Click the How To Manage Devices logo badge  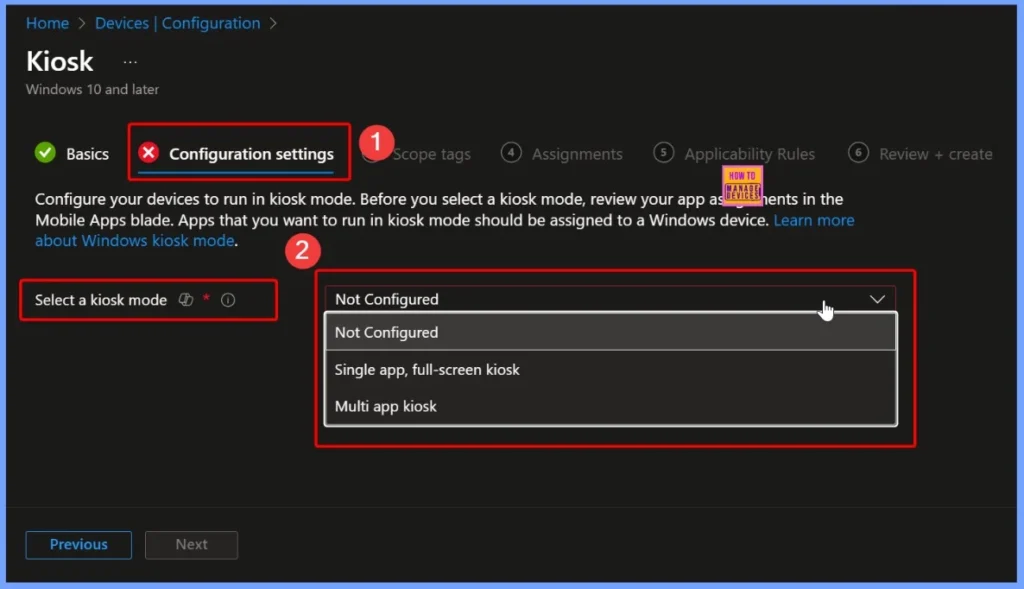click(x=742, y=183)
